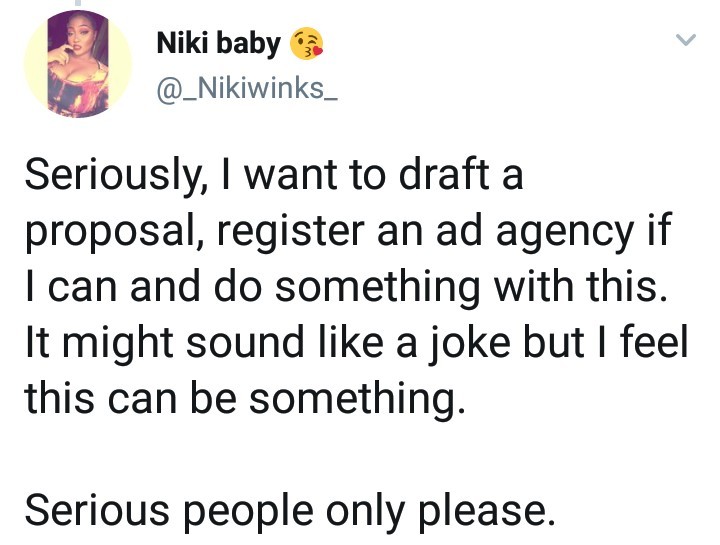Click Niki baby's profile picture
720x545 pixels.
click(x=77, y=64)
